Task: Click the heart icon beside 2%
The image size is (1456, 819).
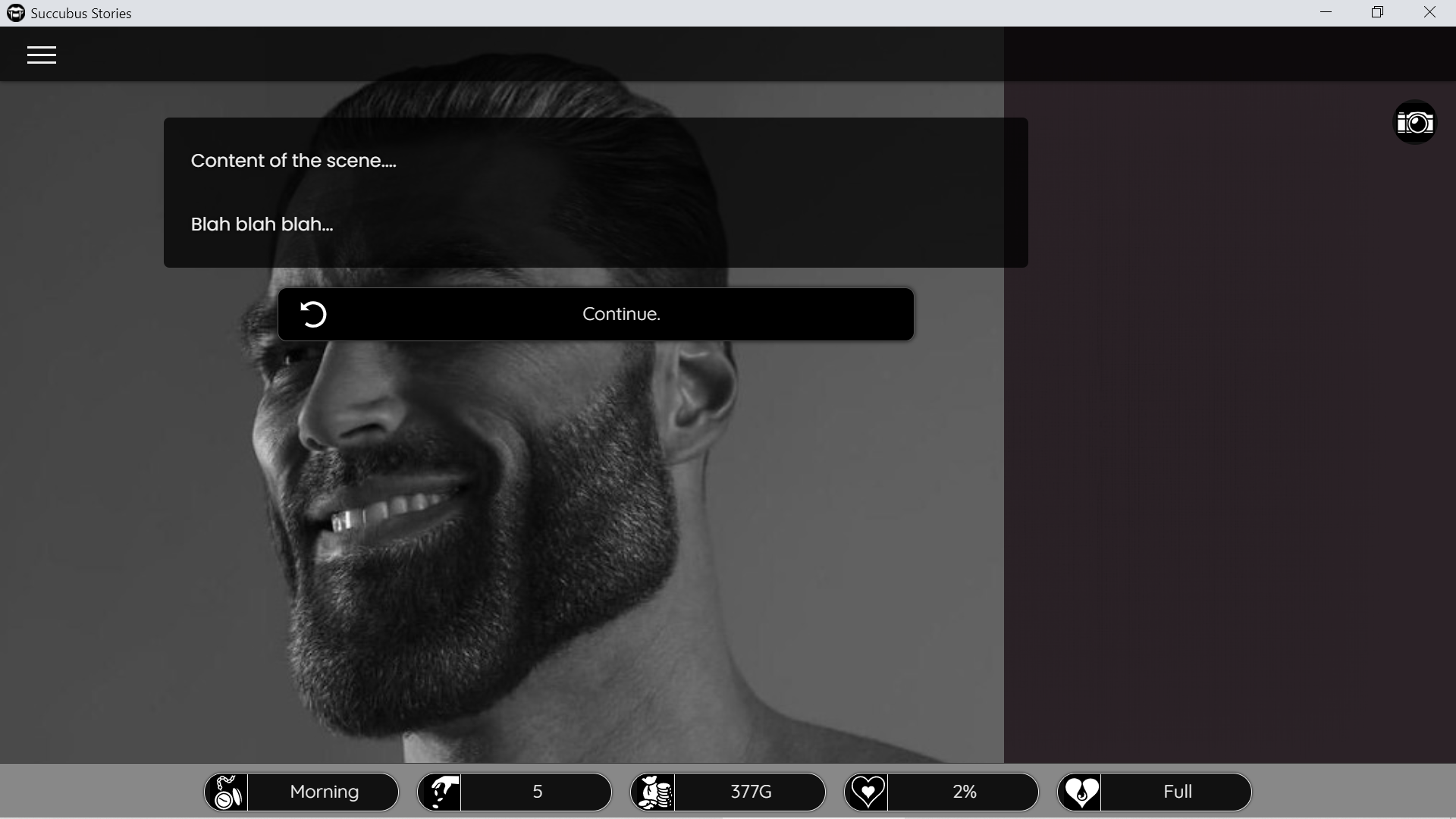Action: (x=867, y=792)
